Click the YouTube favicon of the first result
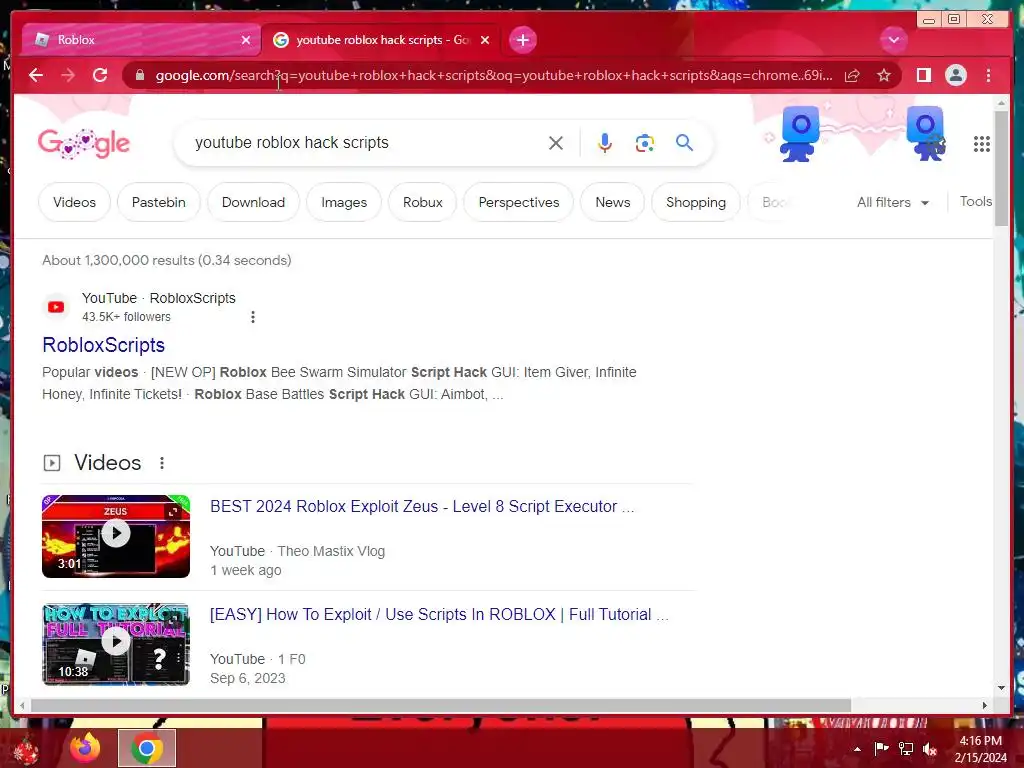The image size is (1024, 768). click(56, 307)
